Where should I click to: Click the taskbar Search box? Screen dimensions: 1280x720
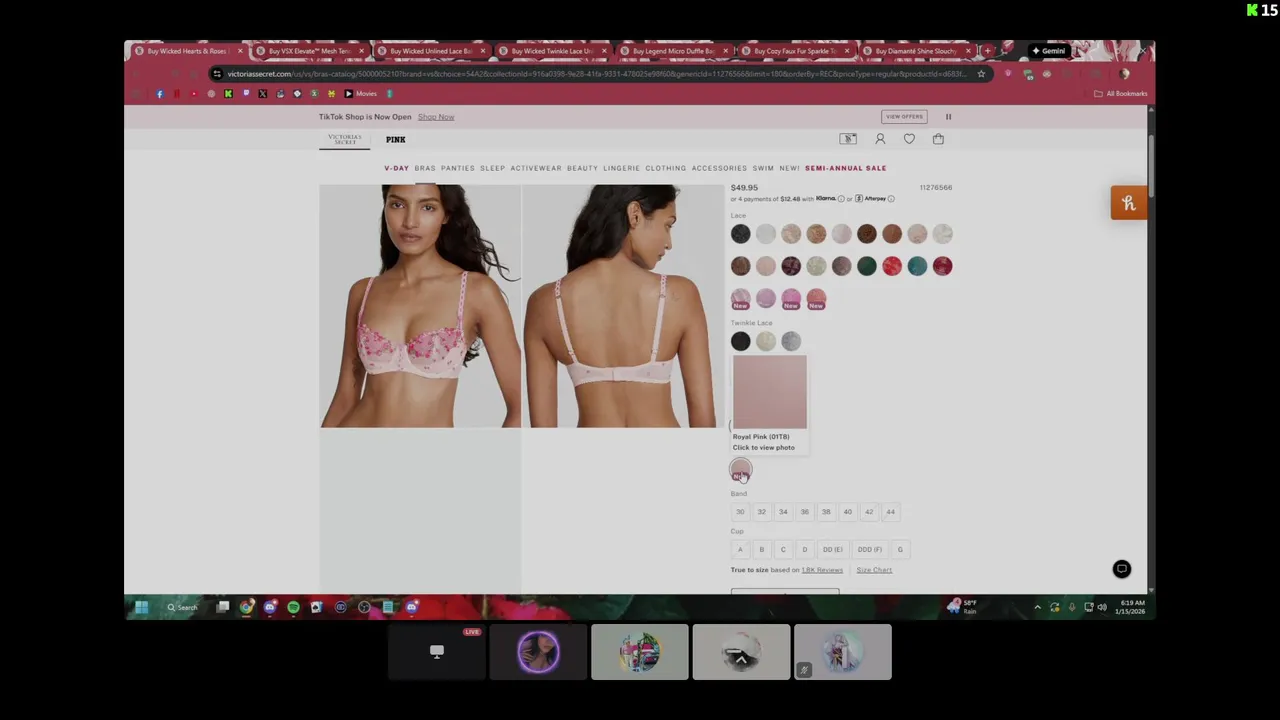click(x=183, y=607)
